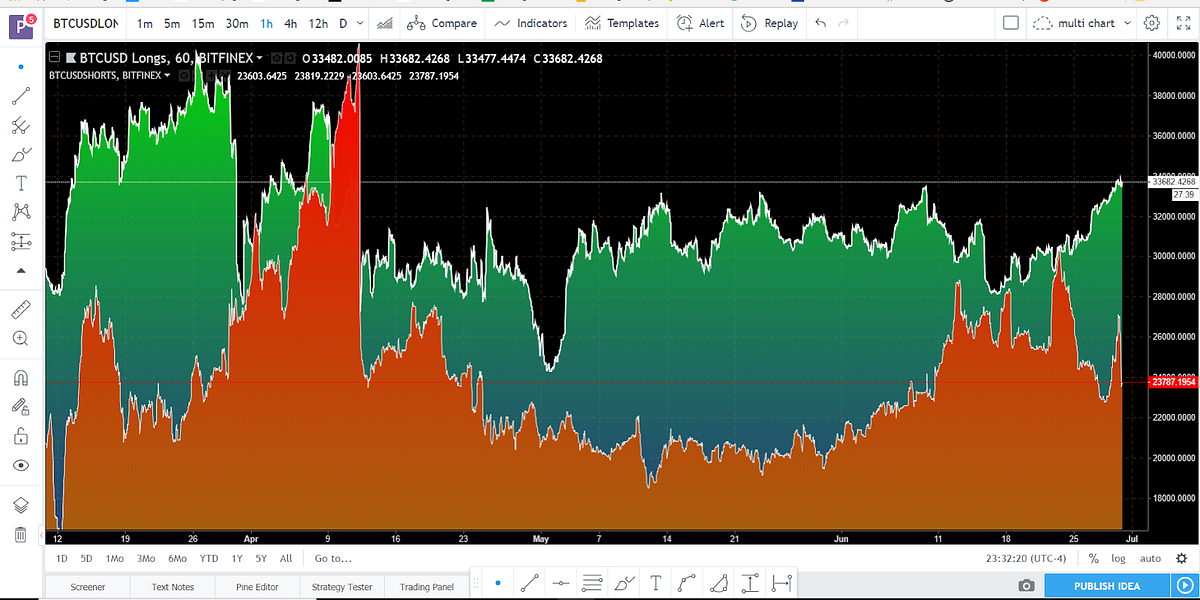1200x600 pixels.
Task: Open the chart style selector icon
Action: click(x=384, y=23)
